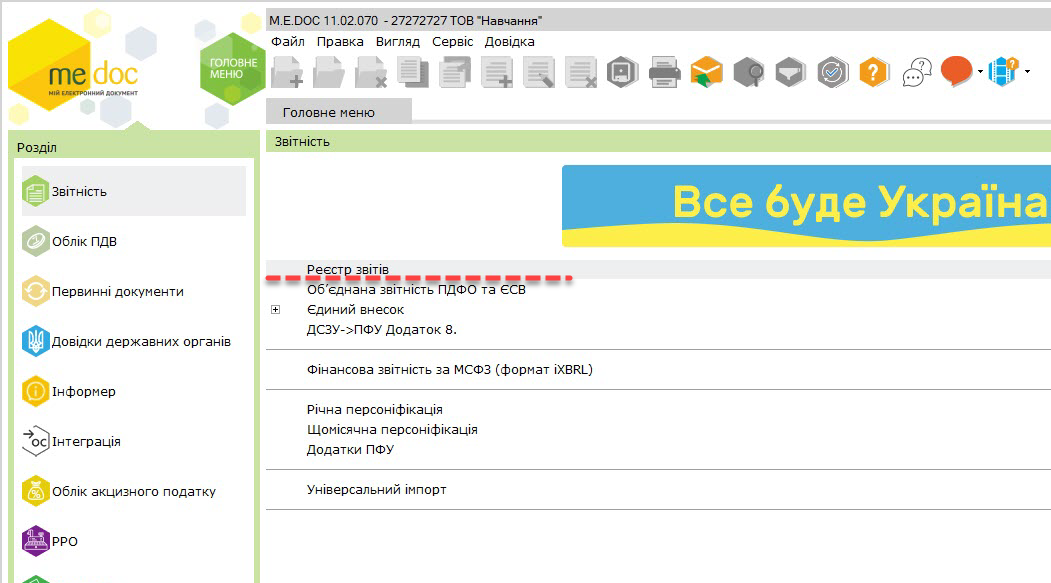Click the orange question mark help icon
1051x583 pixels.
tap(873, 72)
